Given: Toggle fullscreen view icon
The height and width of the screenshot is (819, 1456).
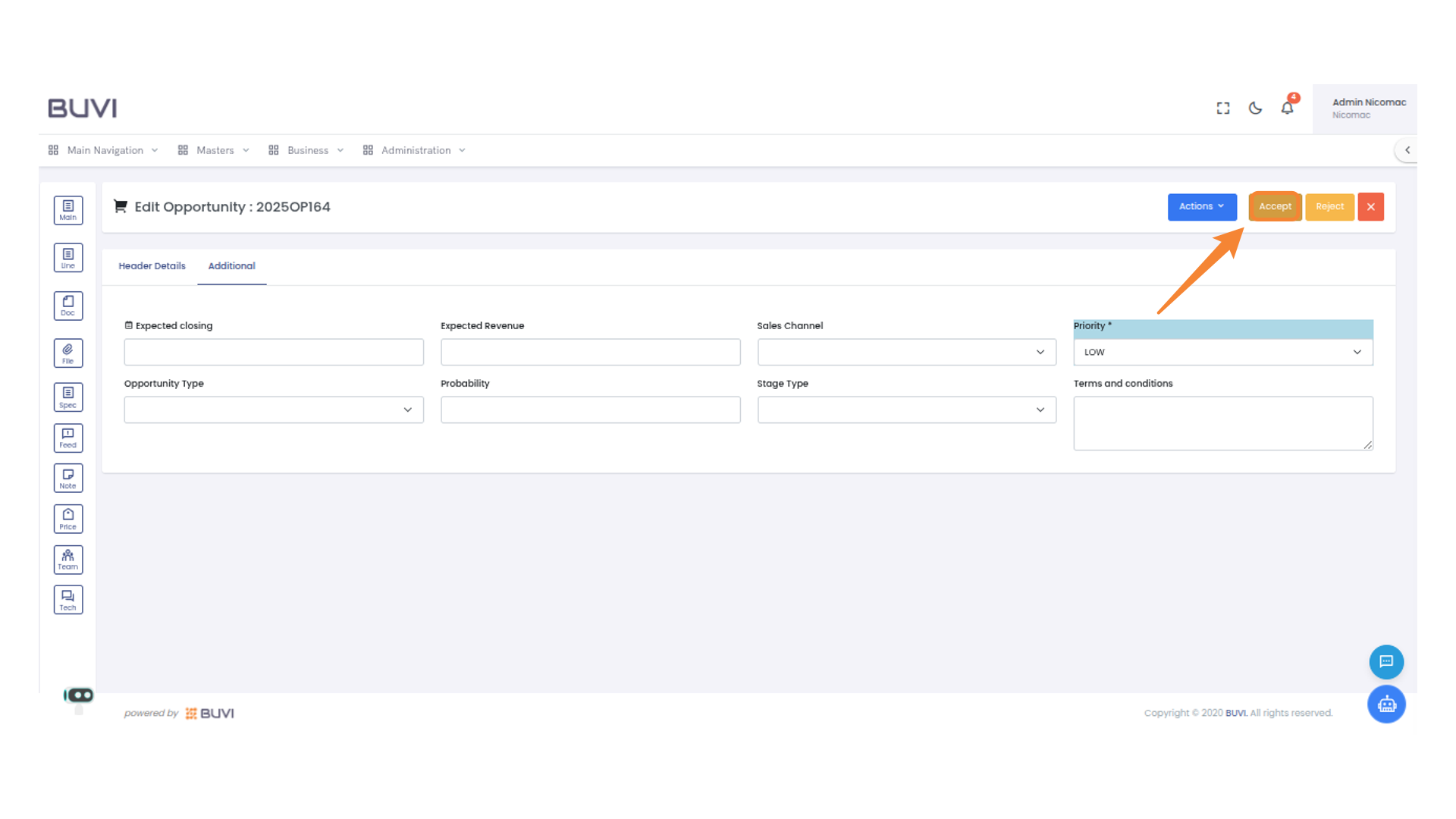Looking at the screenshot, I should 1223,108.
